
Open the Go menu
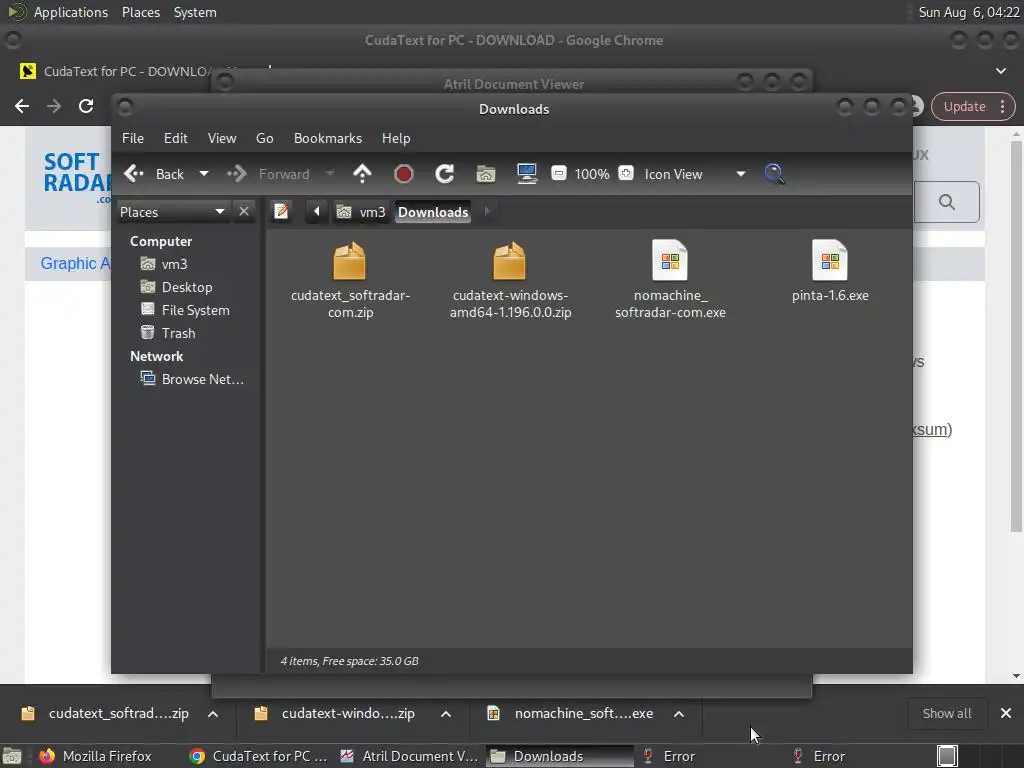[264, 138]
